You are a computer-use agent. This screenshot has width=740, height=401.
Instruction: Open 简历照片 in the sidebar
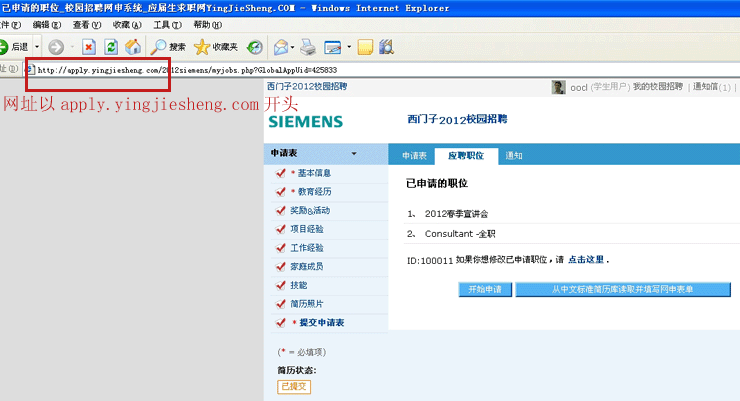tap(307, 304)
